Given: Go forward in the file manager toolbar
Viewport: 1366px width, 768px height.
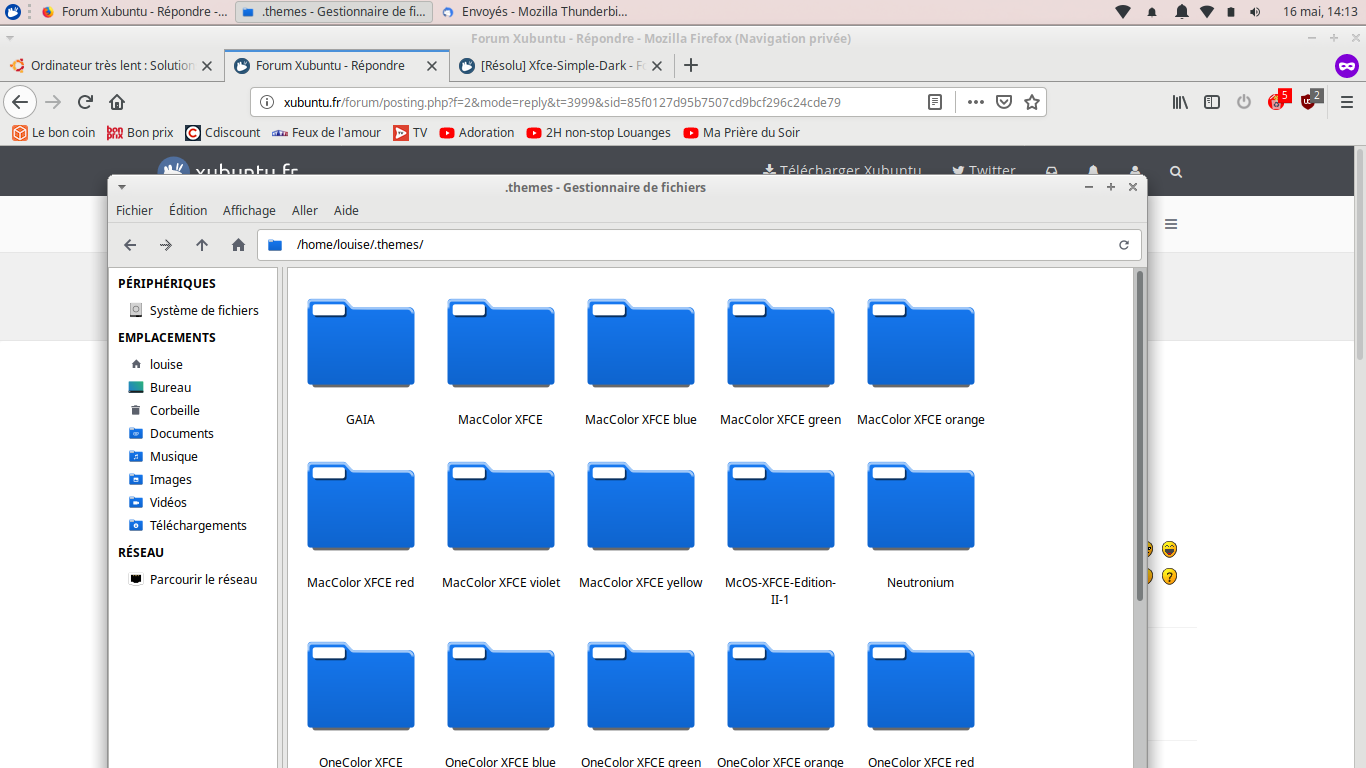Looking at the screenshot, I should click(x=166, y=245).
